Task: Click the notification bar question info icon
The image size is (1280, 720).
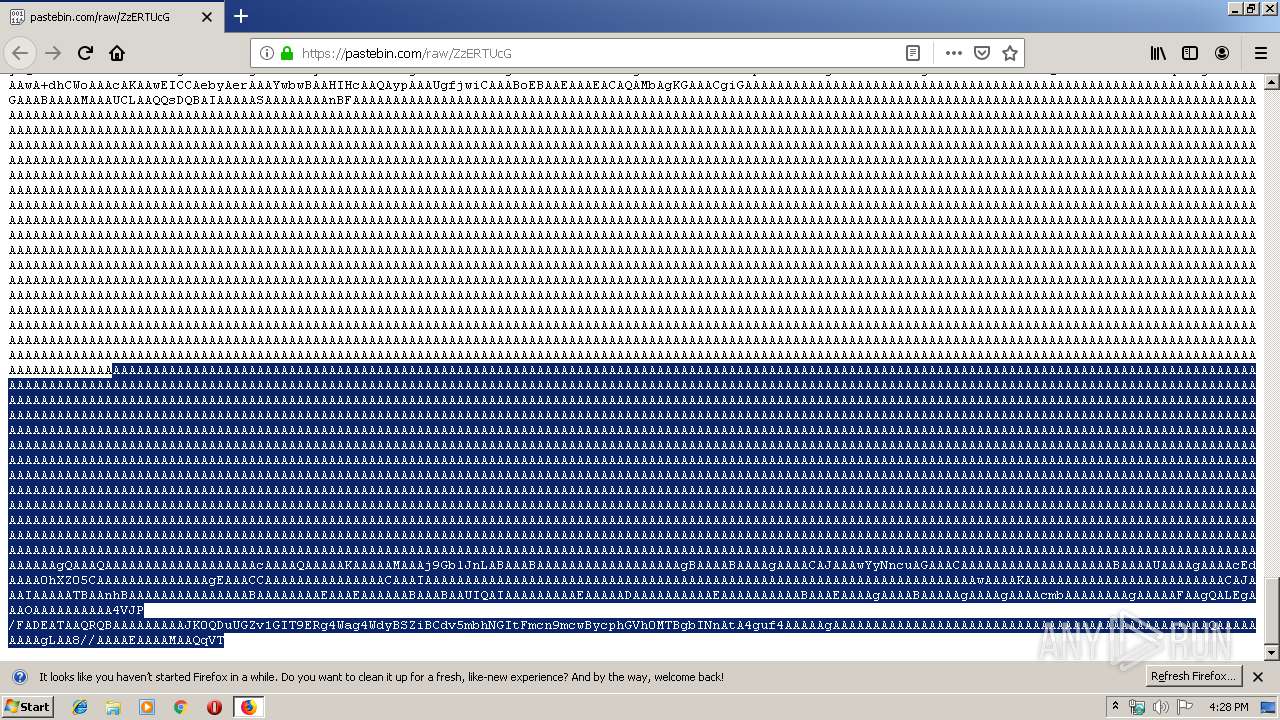Action: [19, 677]
